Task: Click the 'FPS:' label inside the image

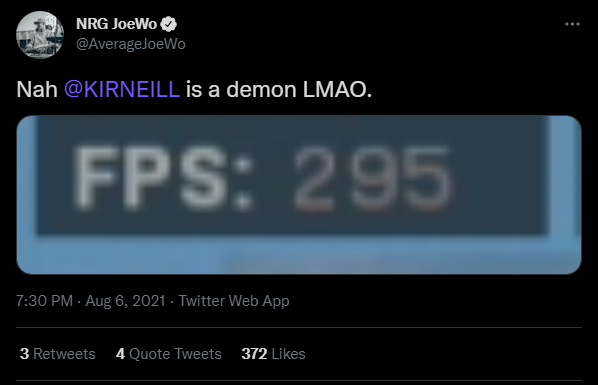Action: click(163, 178)
